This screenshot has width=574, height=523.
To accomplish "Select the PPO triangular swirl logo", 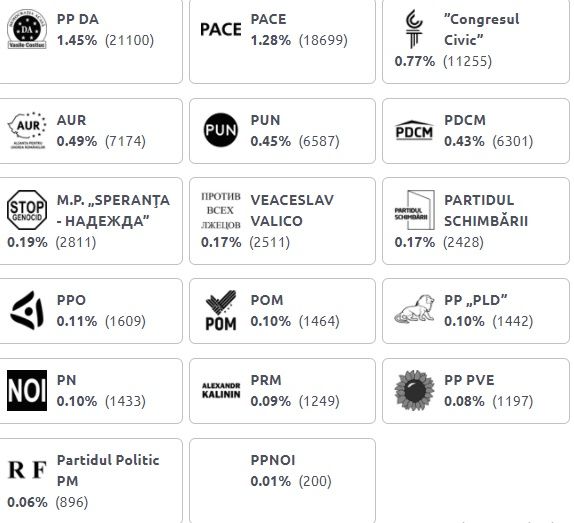I will tap(27, 310).
